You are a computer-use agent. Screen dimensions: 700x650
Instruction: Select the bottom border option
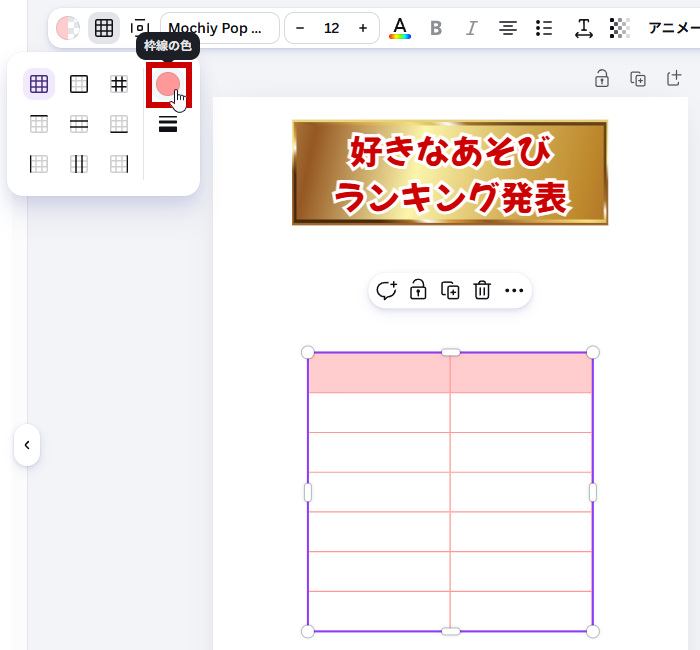pyautogui.click(x=119, y=124)
